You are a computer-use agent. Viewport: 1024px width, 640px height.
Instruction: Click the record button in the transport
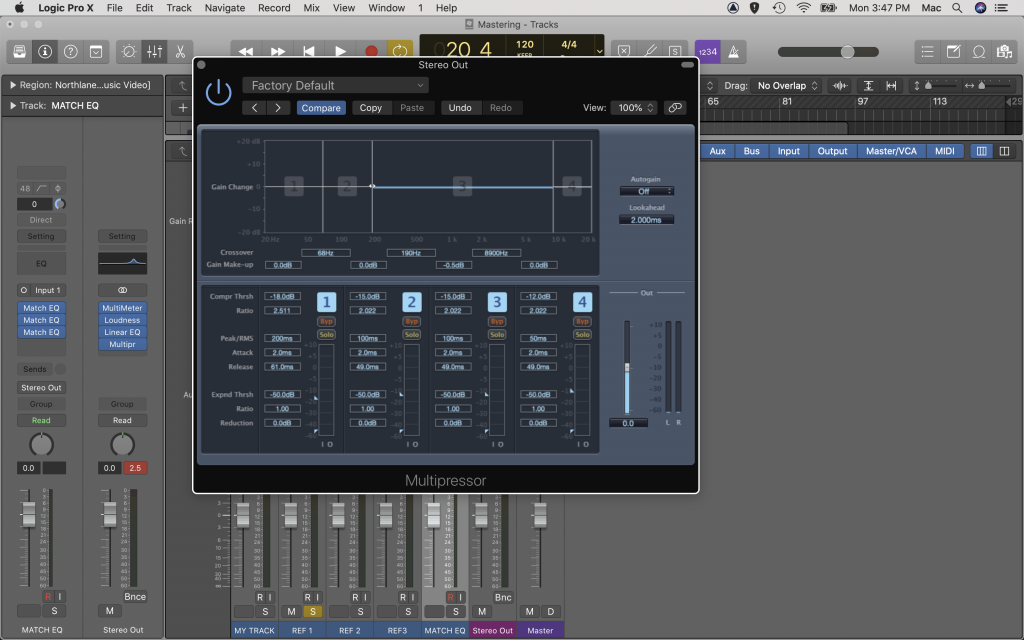point(371,49)
